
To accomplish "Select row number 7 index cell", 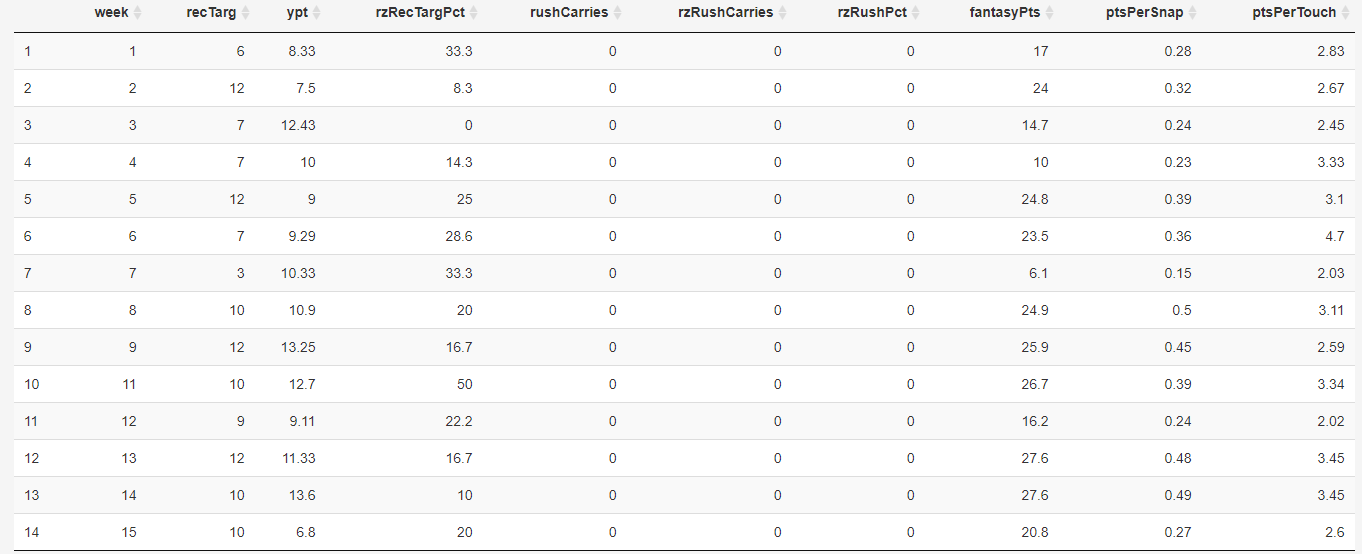I will (x=28, y=273).
